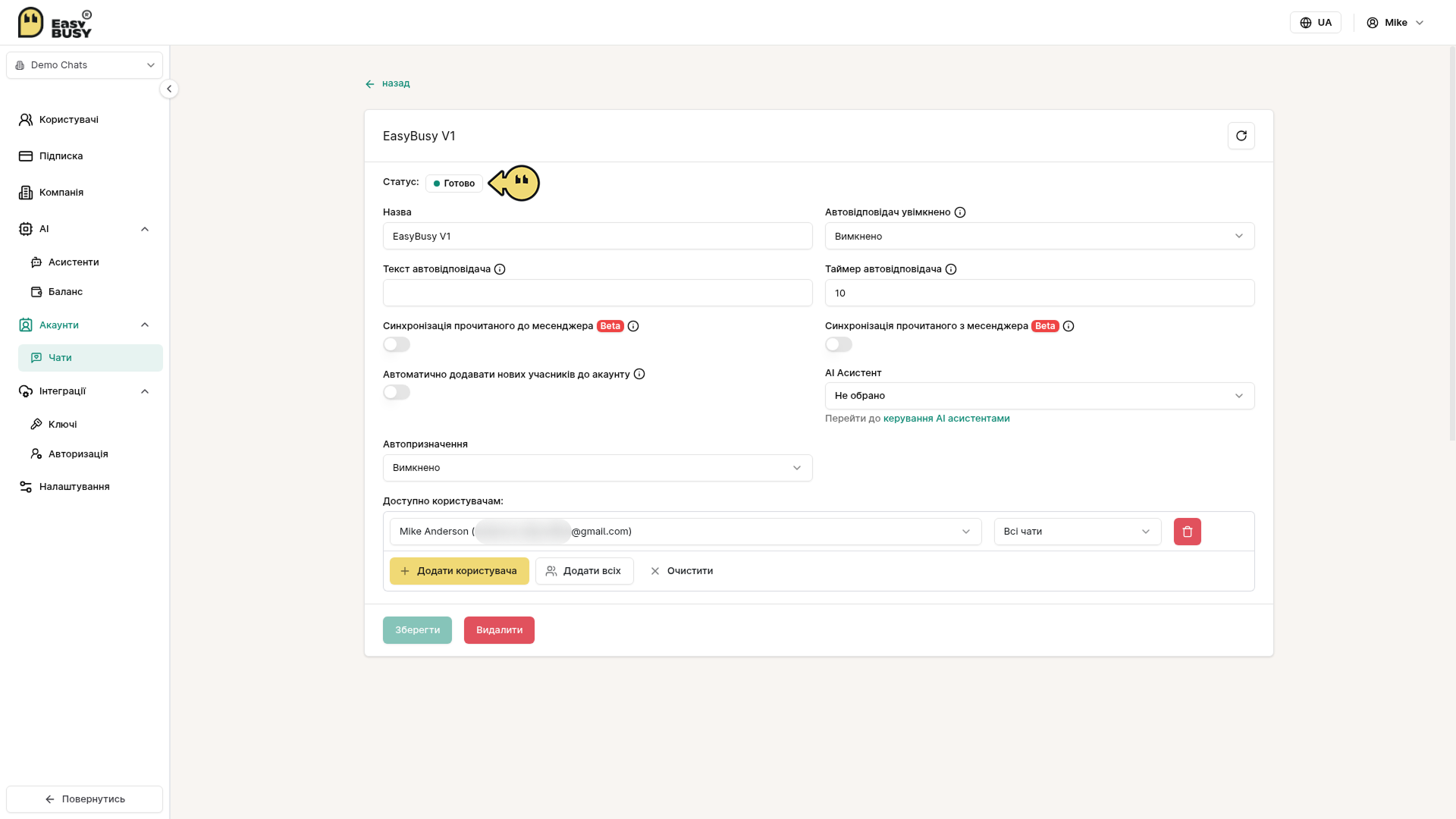This screenshot has width=1456, height=819.
Task: Follow the керування AI асистентами link
Action: (946, 419)
